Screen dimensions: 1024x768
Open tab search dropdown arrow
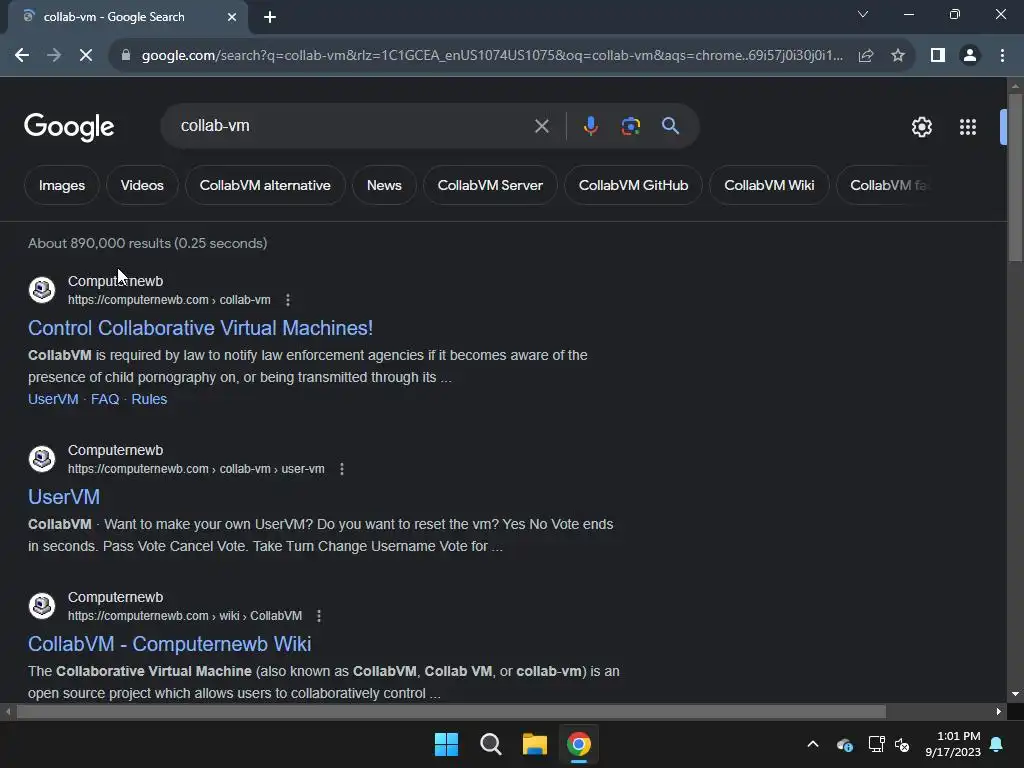point(863,14)
